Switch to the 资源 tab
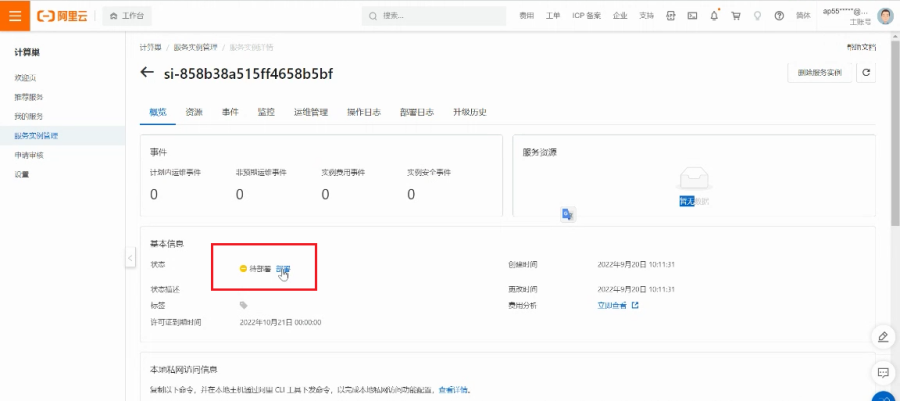This screenshot has height=401, width=900. pyautogui.click(x=194, y=112)
